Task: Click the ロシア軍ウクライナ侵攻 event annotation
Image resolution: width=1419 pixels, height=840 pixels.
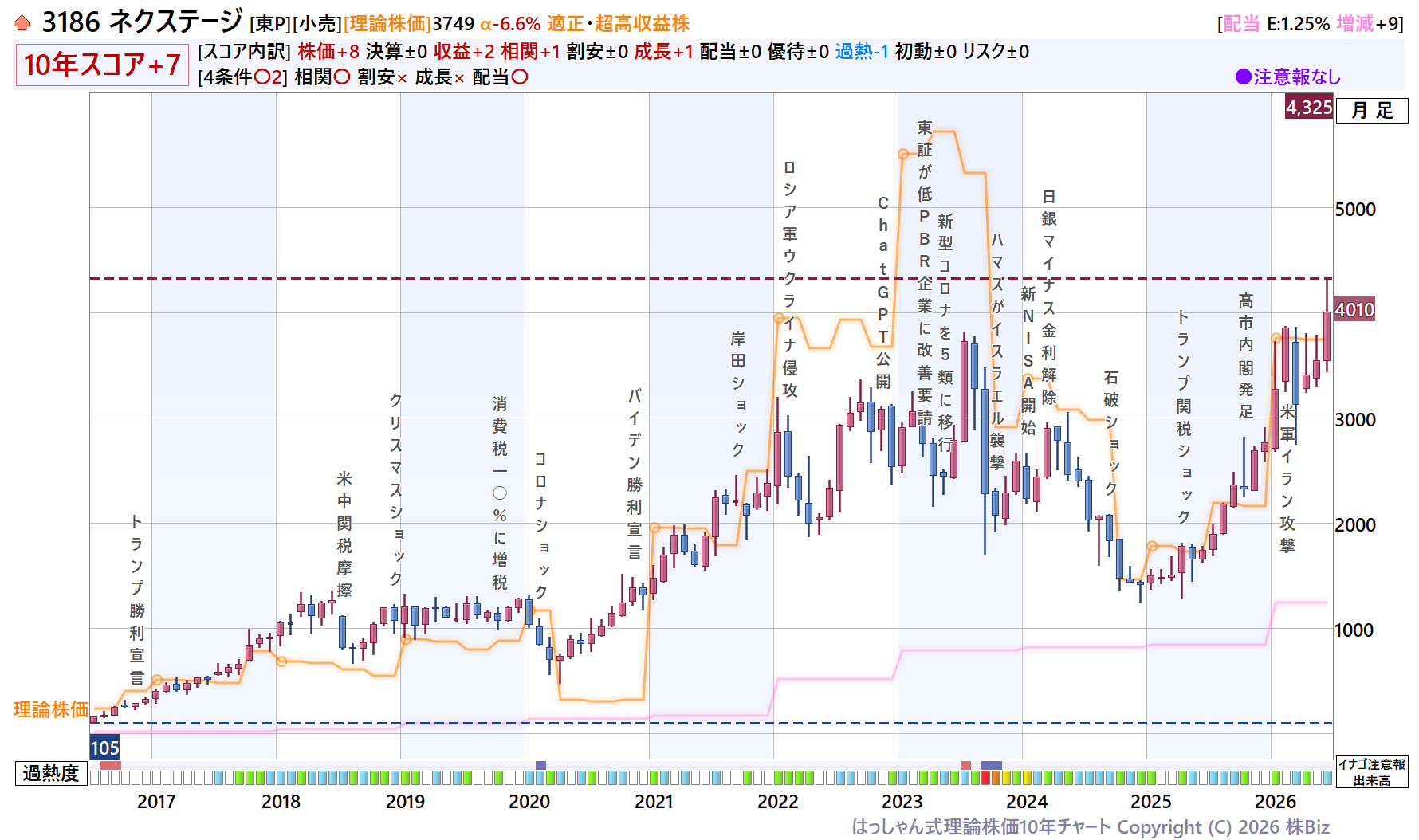Action: point(790,279)
